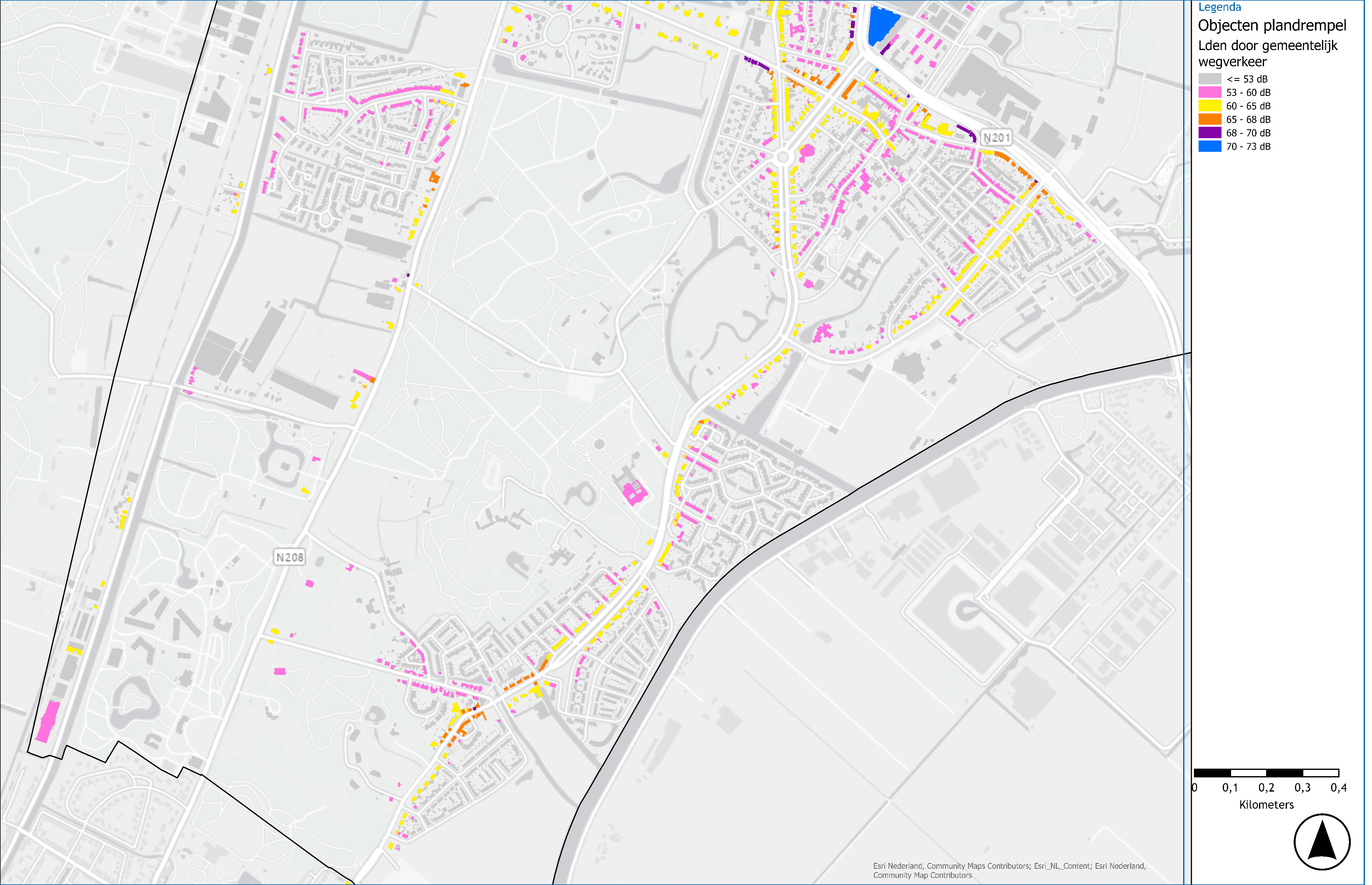
Task: Click the orange 65 - 68 dB swatch
Action: [x=1209, y=120]
